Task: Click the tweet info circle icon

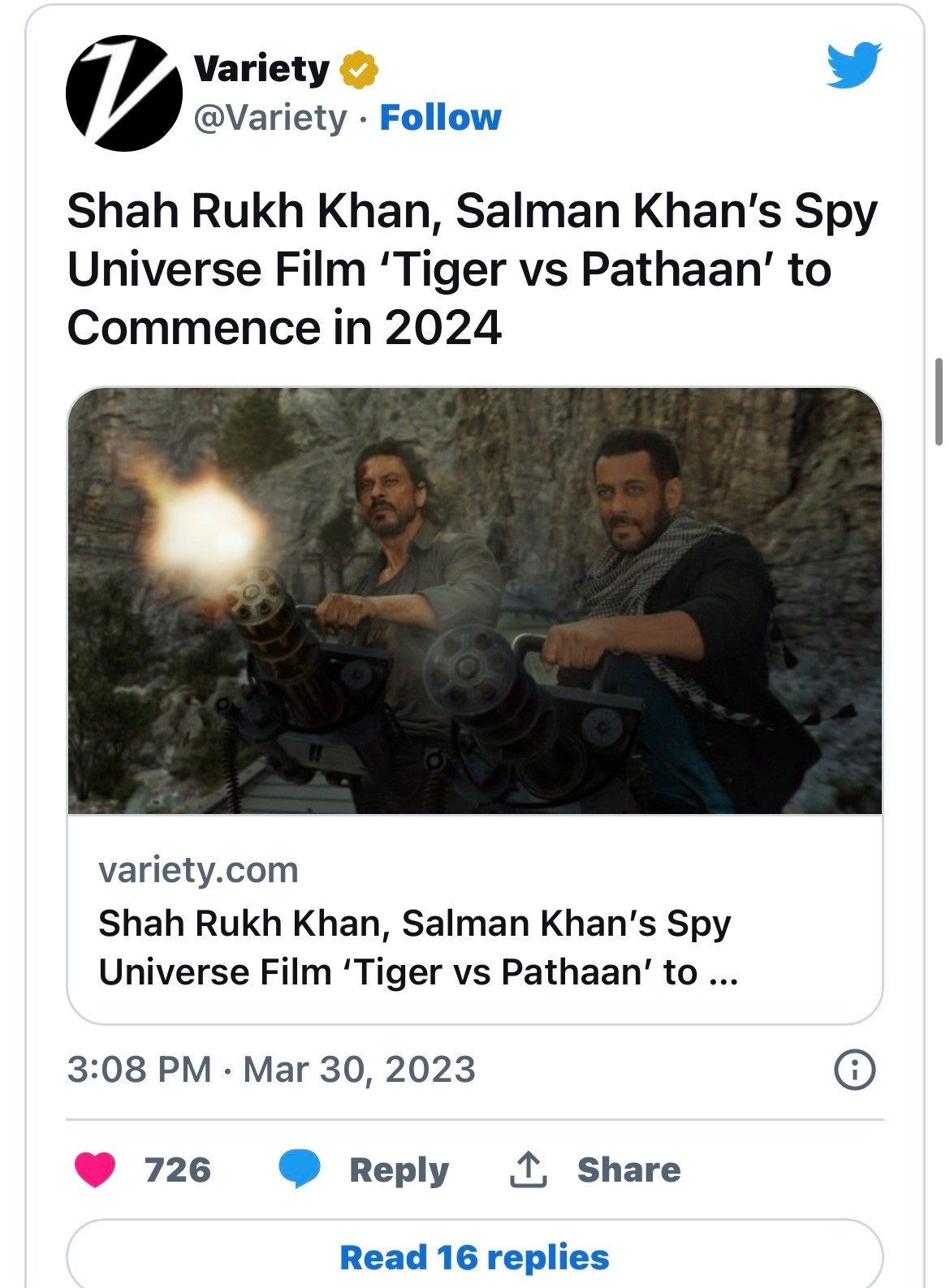Action: [x=855, y=1070]
